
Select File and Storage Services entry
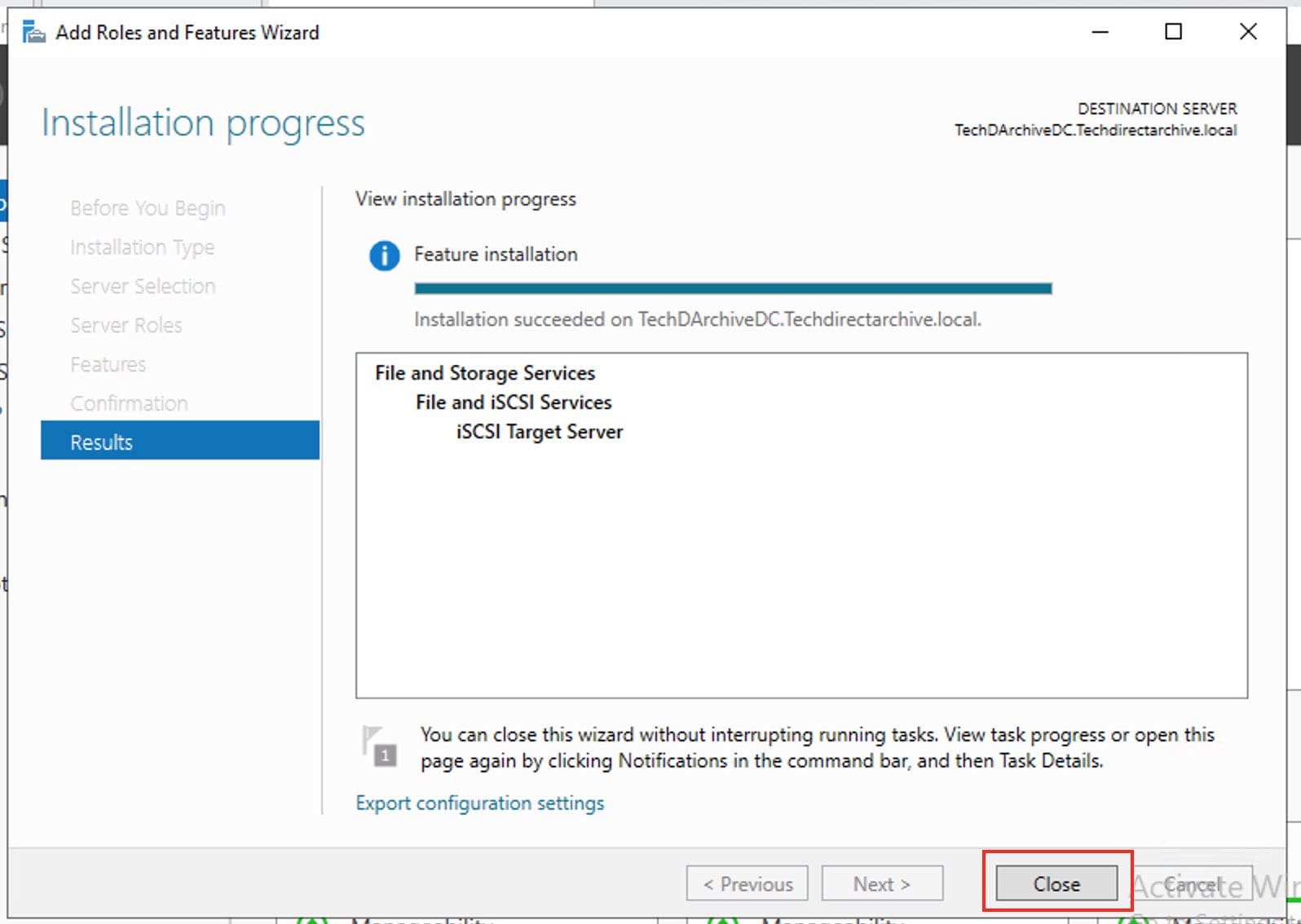(x=485, y=373)
